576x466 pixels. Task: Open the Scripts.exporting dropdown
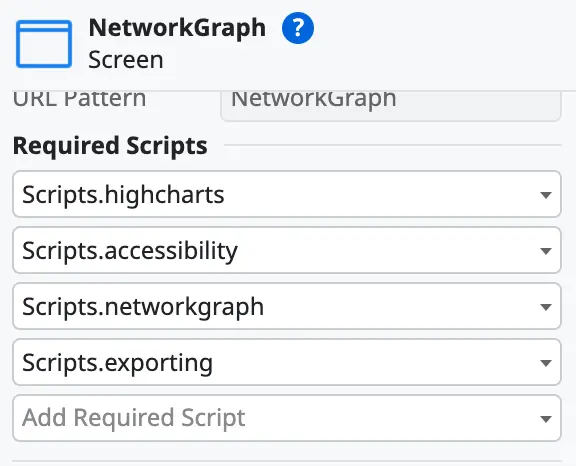click(287, 362)
